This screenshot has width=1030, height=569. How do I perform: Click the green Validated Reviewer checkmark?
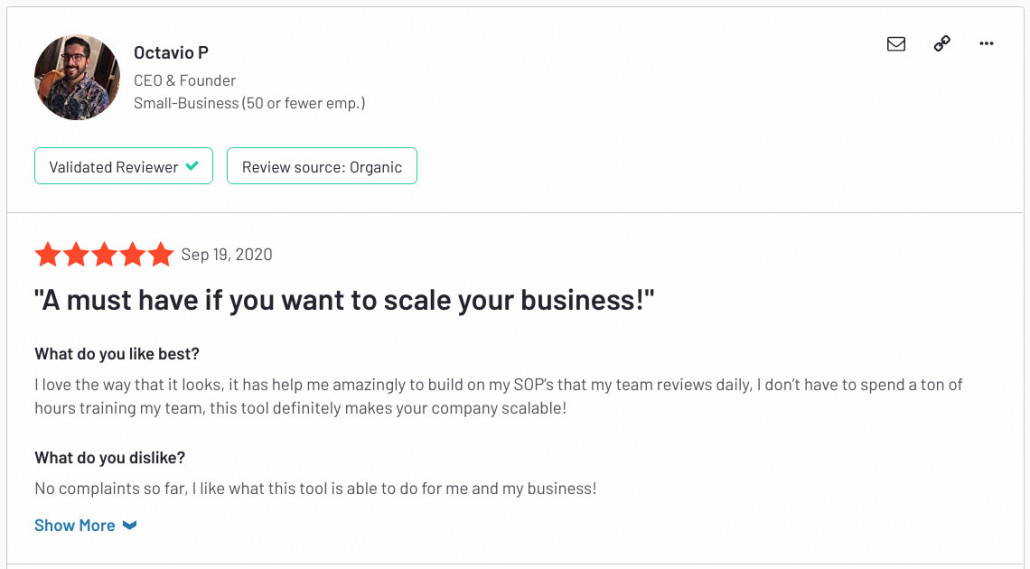coord(192,166)
